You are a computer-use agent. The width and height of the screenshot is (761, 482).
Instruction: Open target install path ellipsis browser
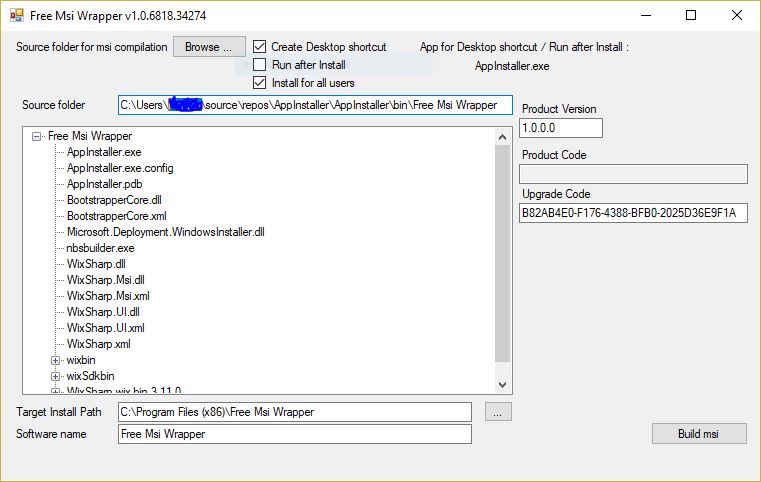499,411
